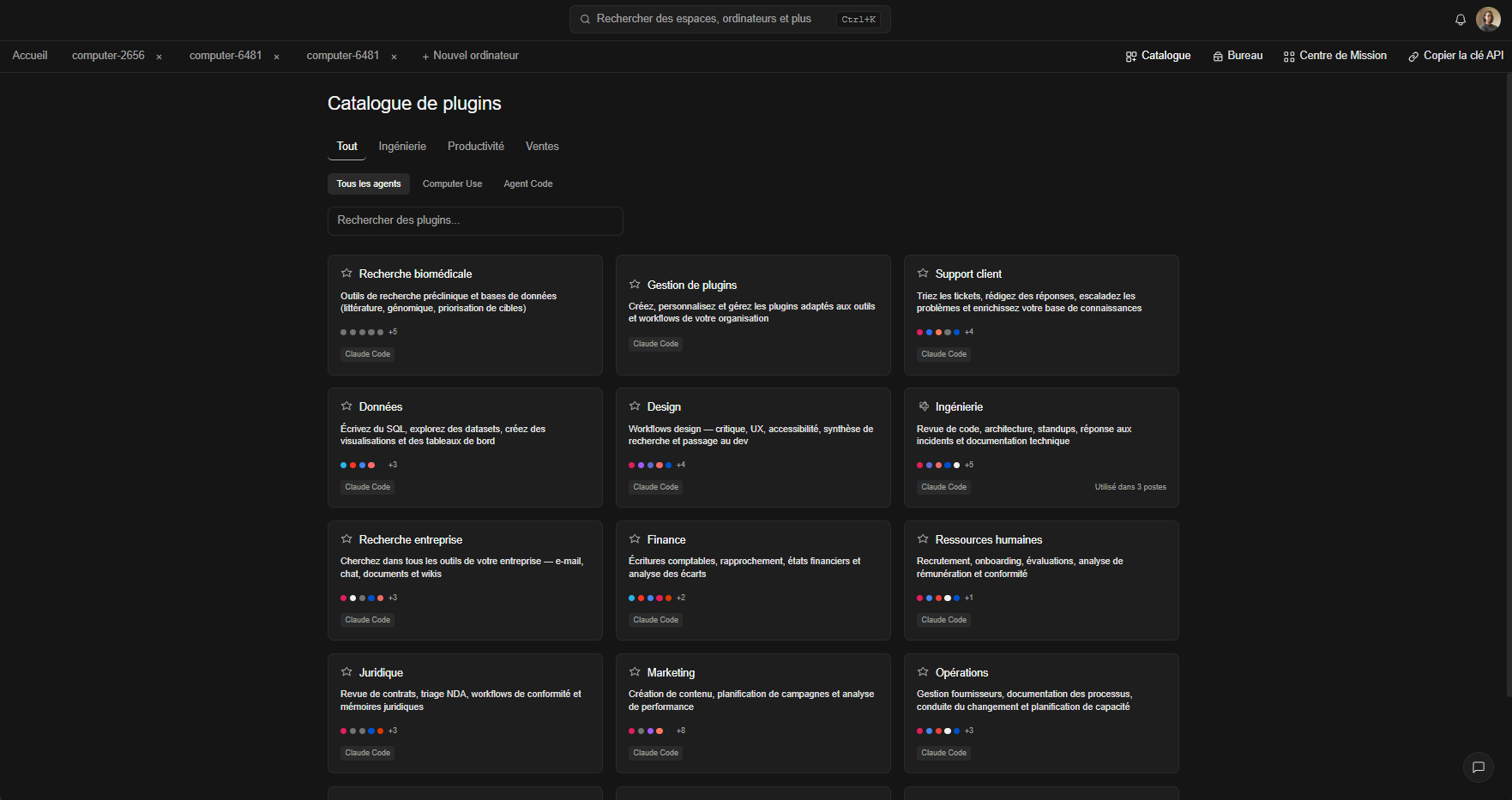The height and width of the screenshot is (800, 1512).
Task: Click the +8 color dots on Marketing
Action: pos(657,731)
